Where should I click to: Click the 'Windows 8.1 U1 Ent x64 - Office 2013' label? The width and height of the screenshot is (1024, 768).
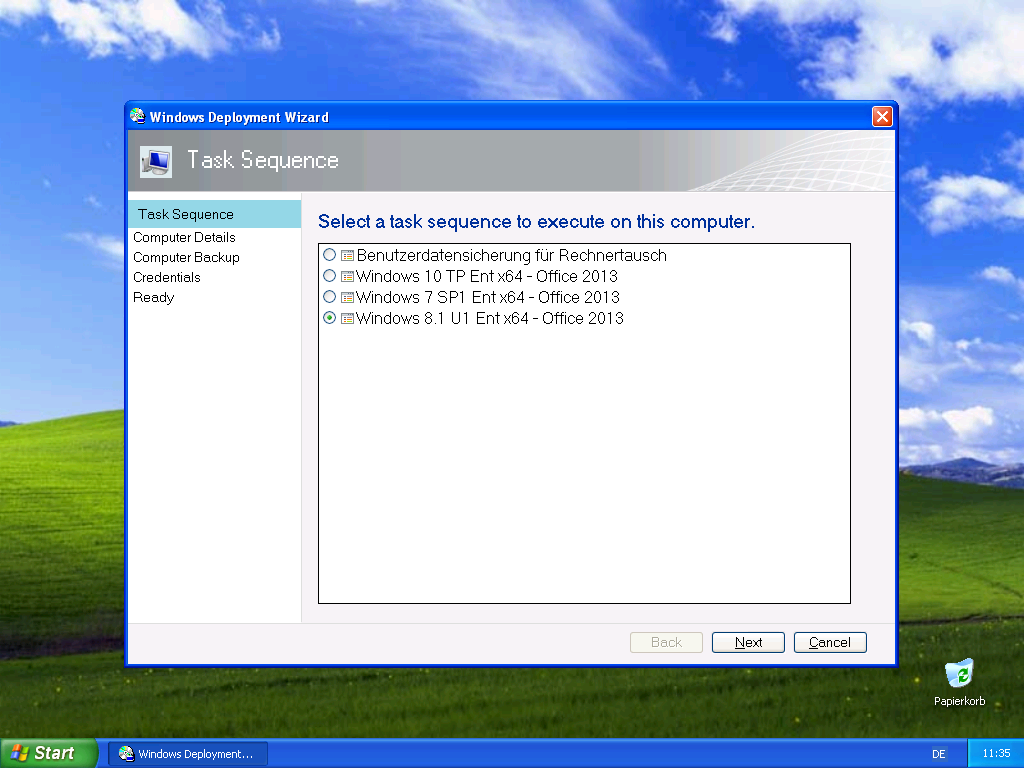click(490, 318)
